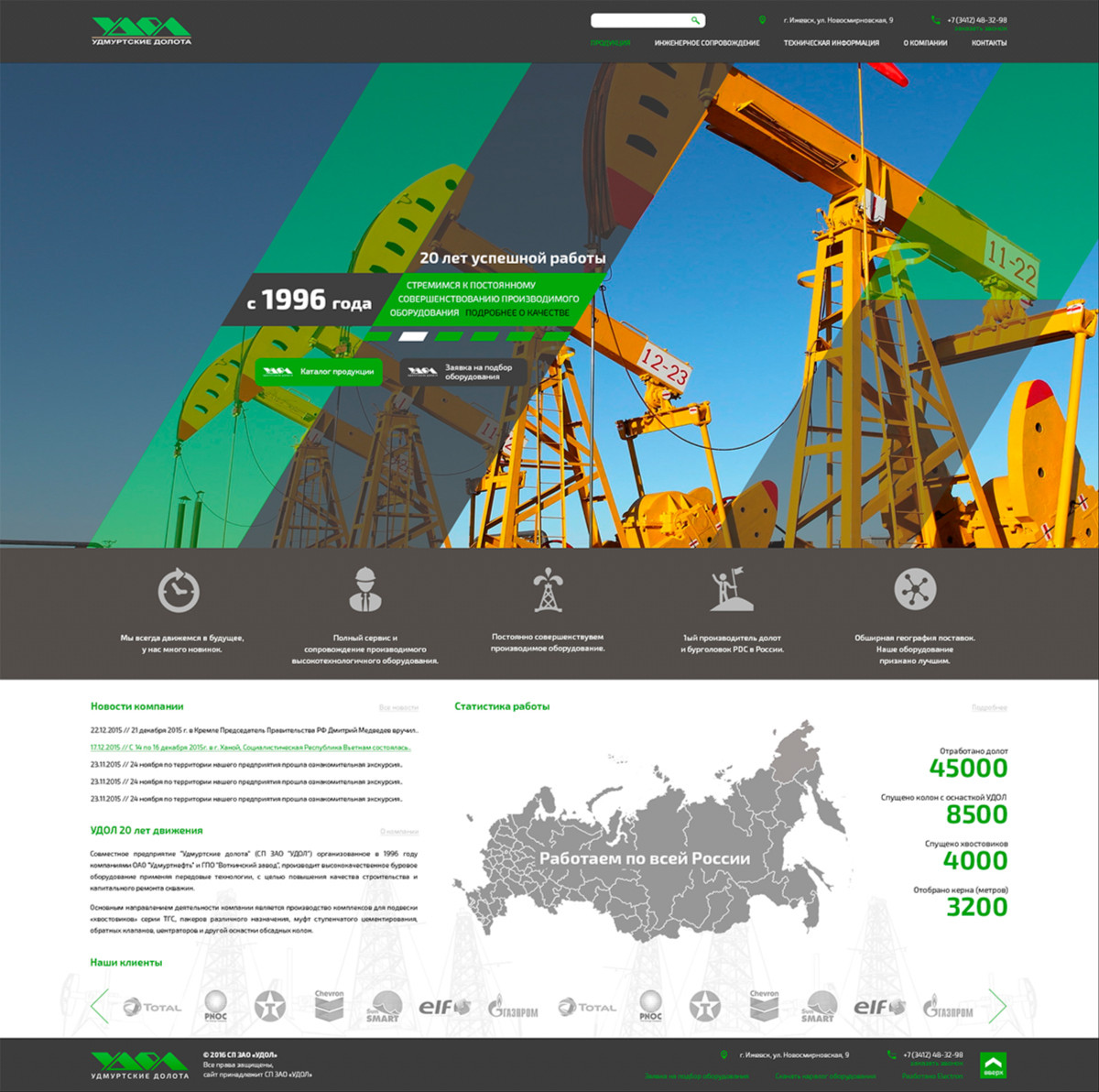Click the footer Удмуртские Долота logo

click(x=141, y=1065)
